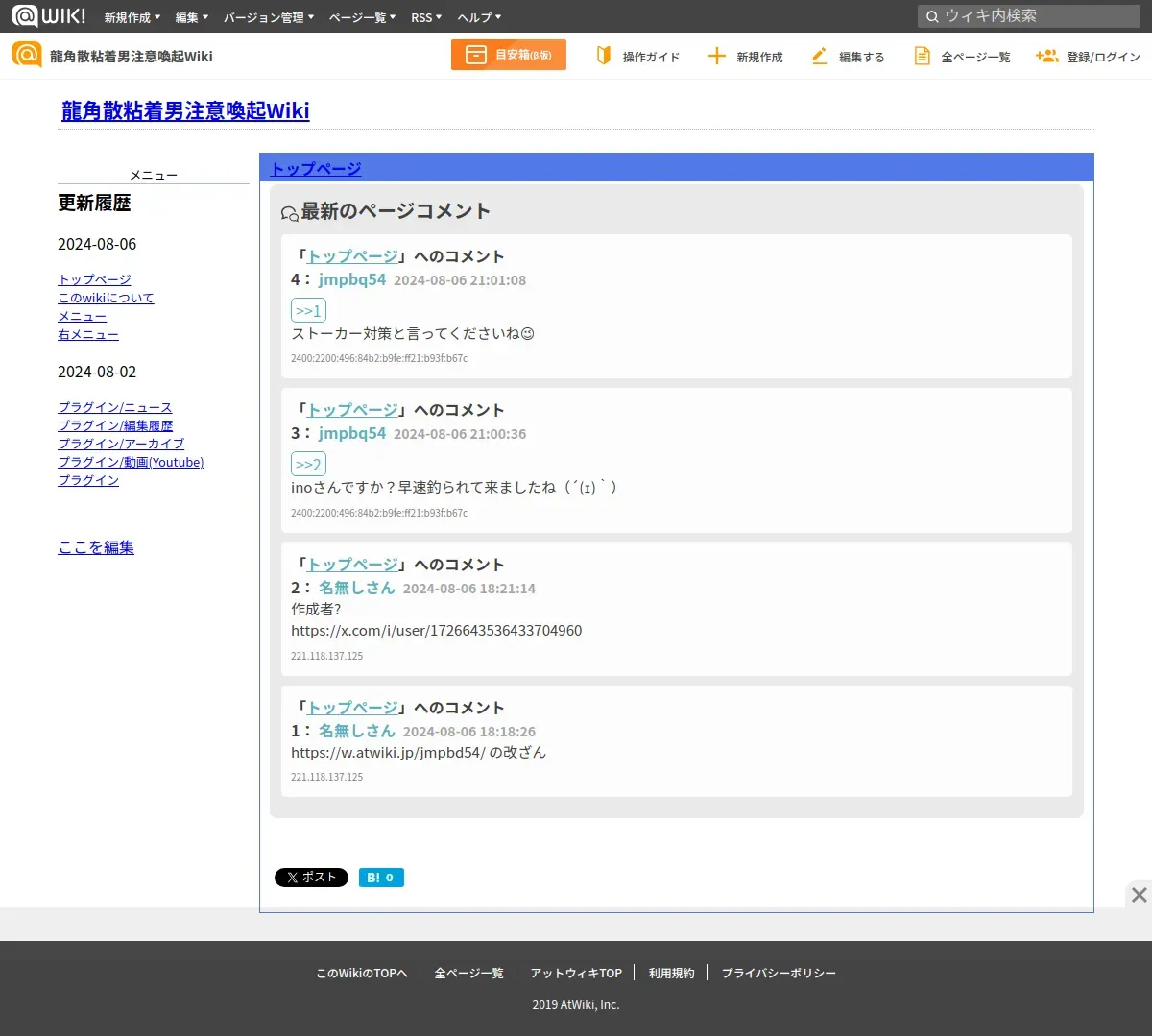Open プラグイン/編集履歴 sidebar link

point(115,425)
